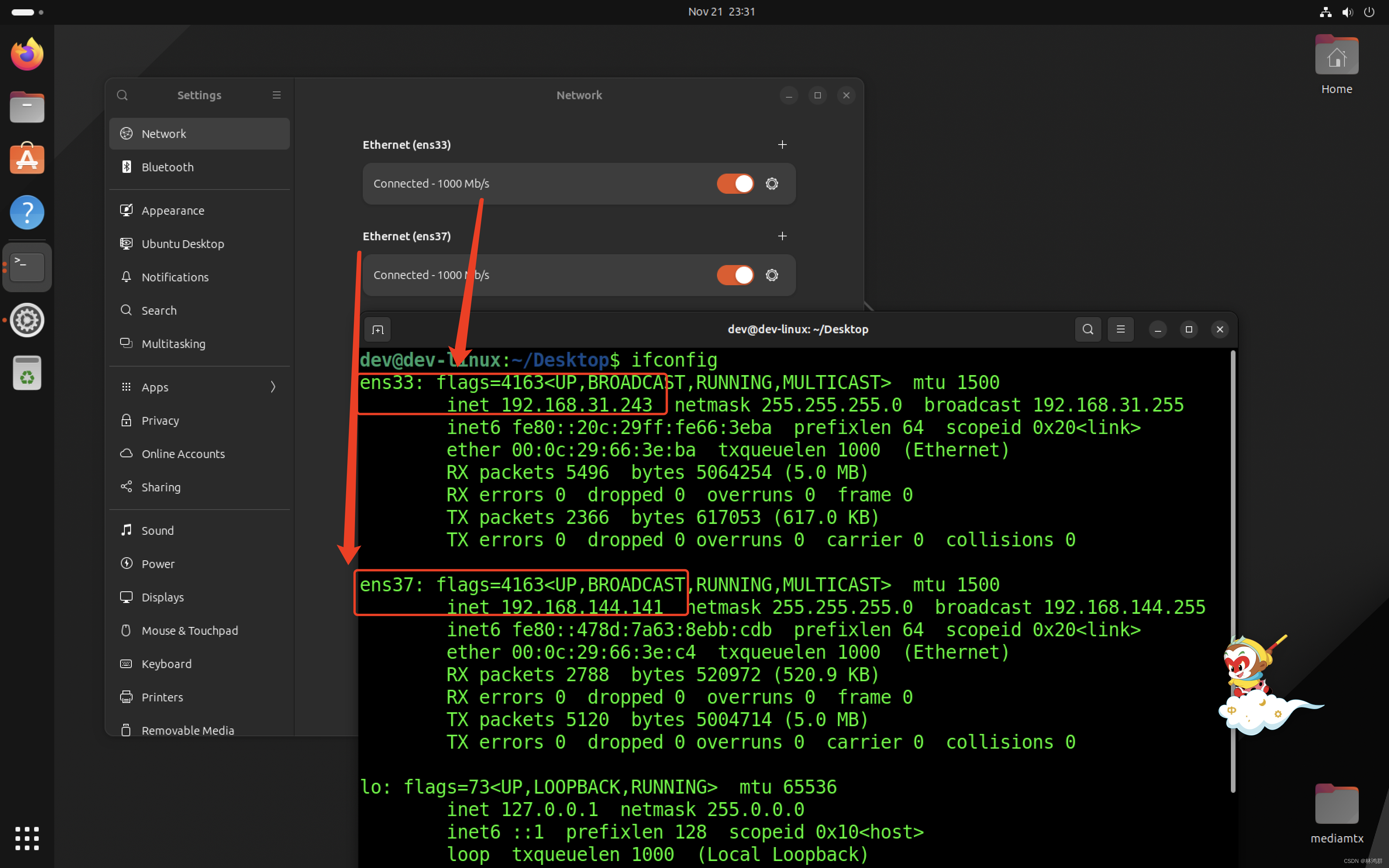
Task: Click 'ether 00:0c:29:66:3e:c4' line in terminal
Action: (x=571, y=652)
